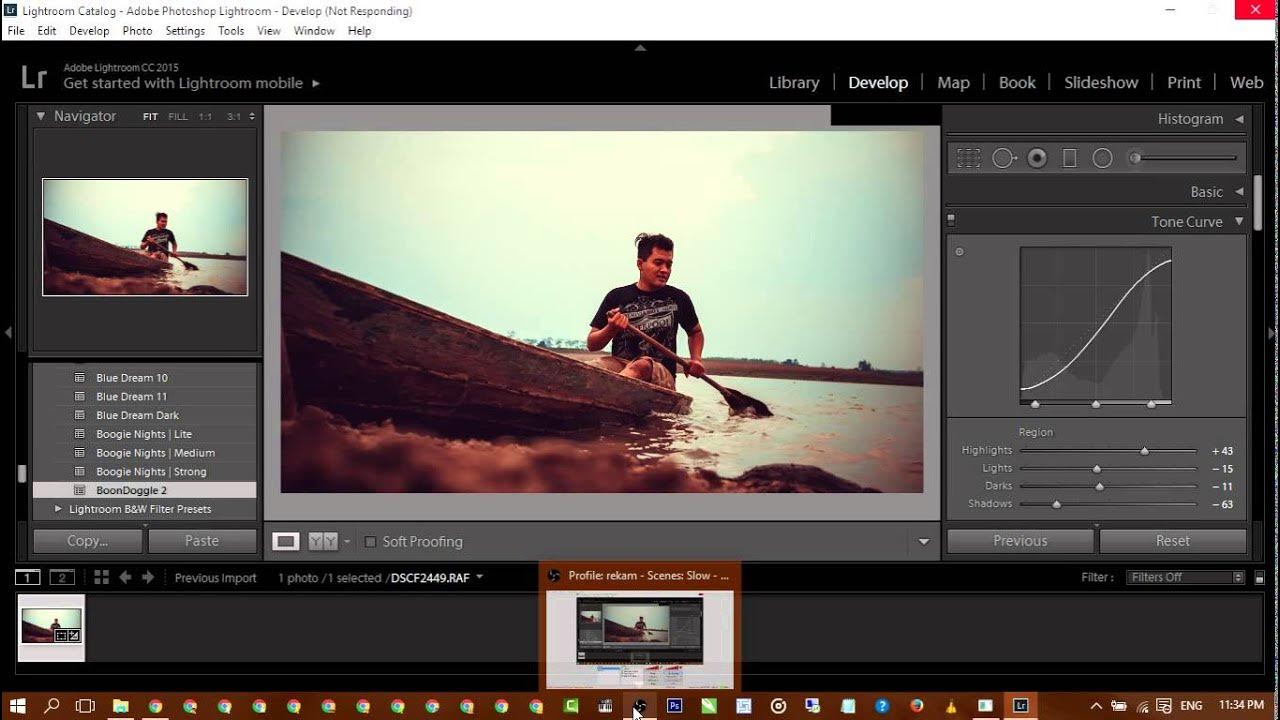Select the Graduated Filter tool

tap(1069, 158)
